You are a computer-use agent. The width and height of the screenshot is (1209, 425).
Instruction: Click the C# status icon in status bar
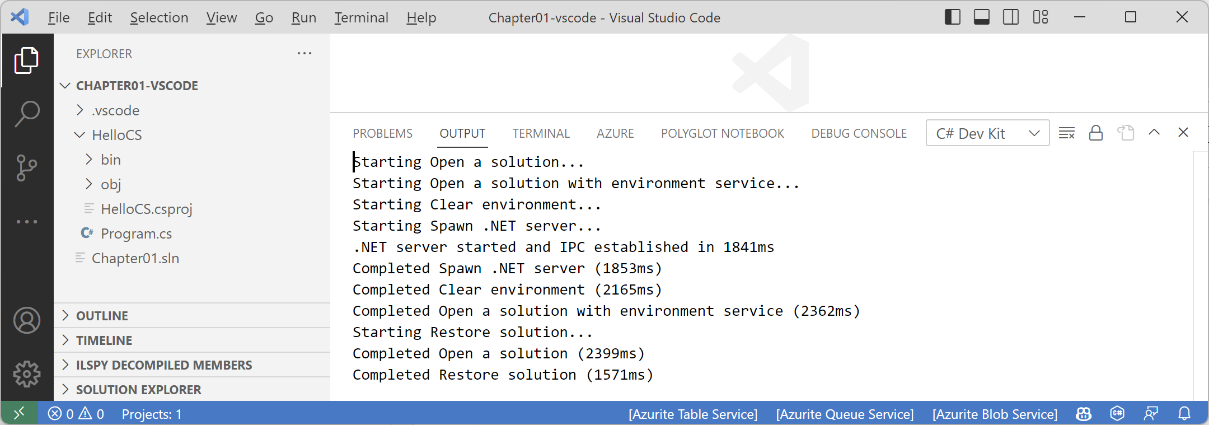point(1117,413)
